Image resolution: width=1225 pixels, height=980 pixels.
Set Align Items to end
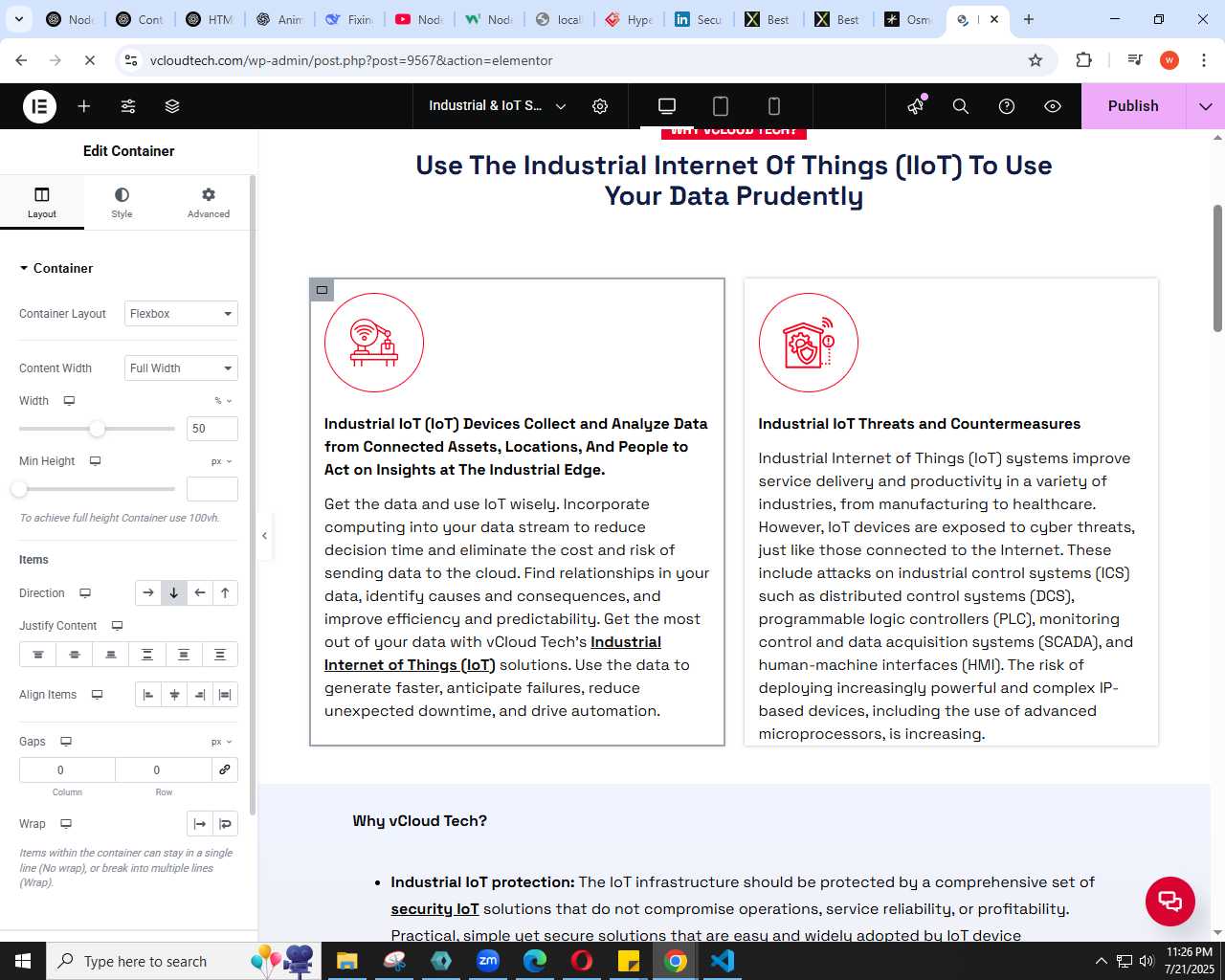coord(200,695)
